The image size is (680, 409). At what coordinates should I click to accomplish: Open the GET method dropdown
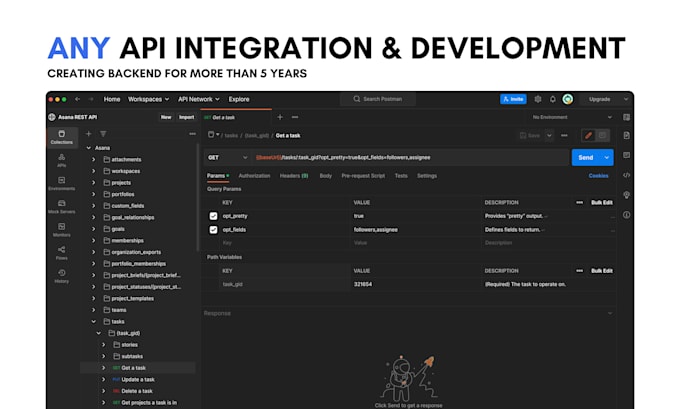[227, 157]
